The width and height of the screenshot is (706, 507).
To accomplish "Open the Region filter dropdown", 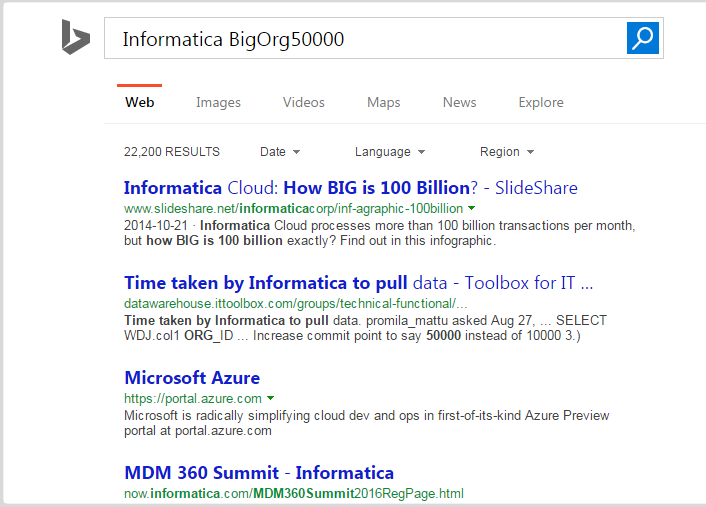I will [507, 152].
